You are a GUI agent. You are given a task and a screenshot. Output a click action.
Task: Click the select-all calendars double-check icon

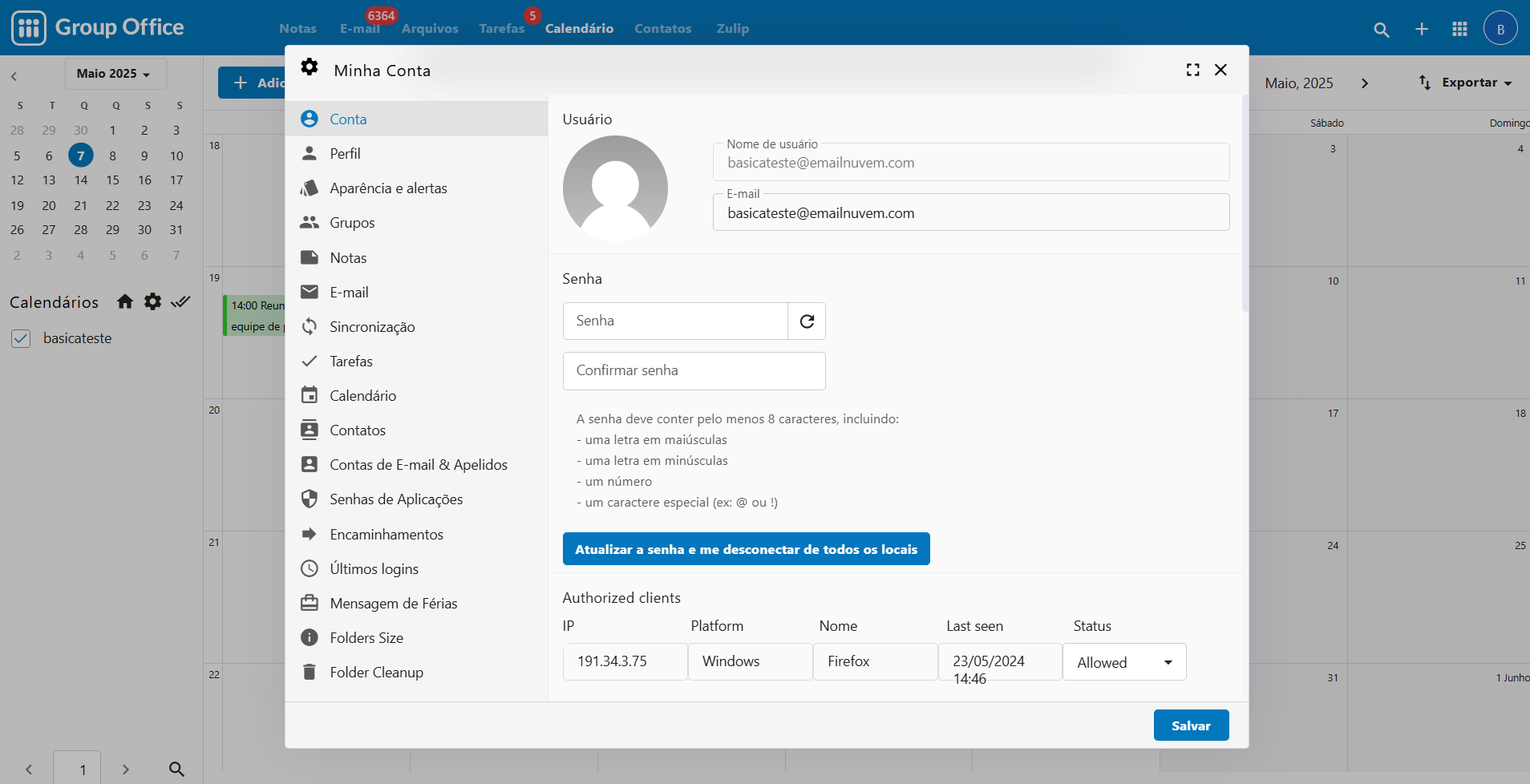180,302
